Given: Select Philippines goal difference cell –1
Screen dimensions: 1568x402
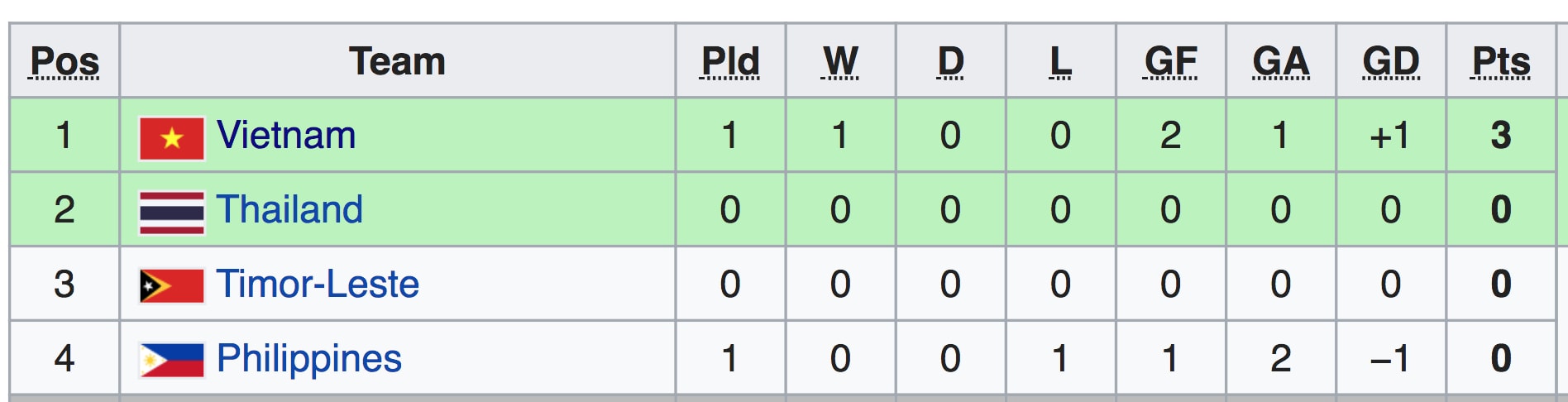Looking at the screenshot, I should click(x=1391, y=358).
